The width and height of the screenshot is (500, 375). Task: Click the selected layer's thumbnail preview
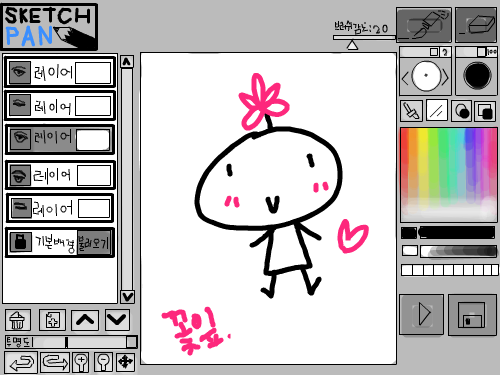tap(93, 140)
